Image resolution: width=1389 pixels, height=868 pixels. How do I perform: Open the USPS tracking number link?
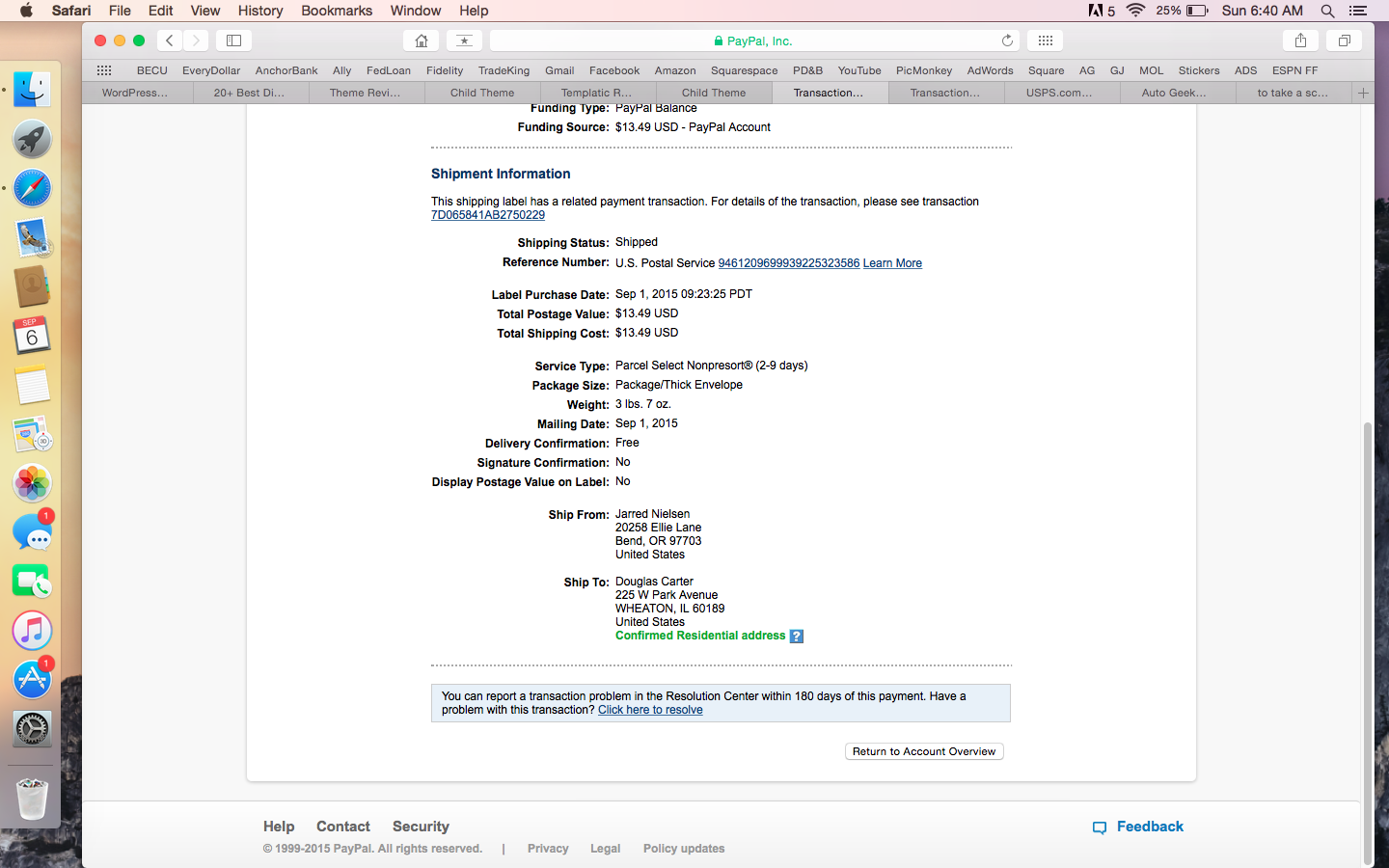coord(789,263)
